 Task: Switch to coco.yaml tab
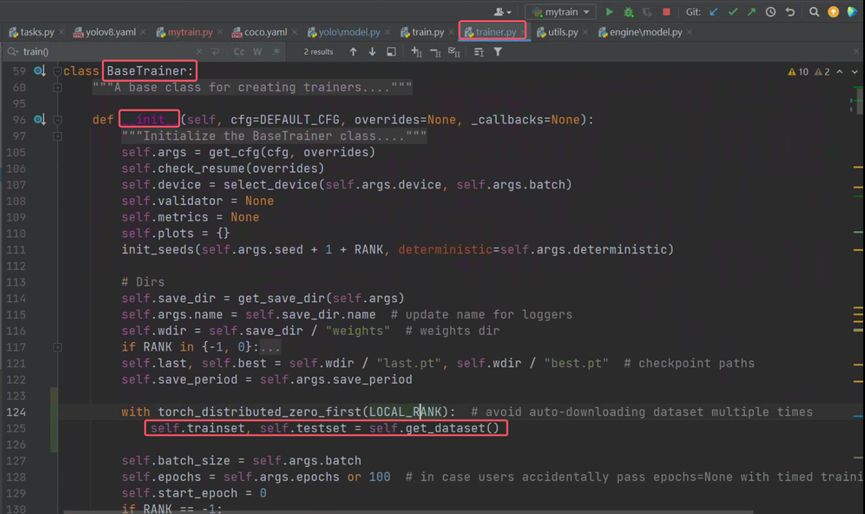pyautogui.click(x=260, y=32)
